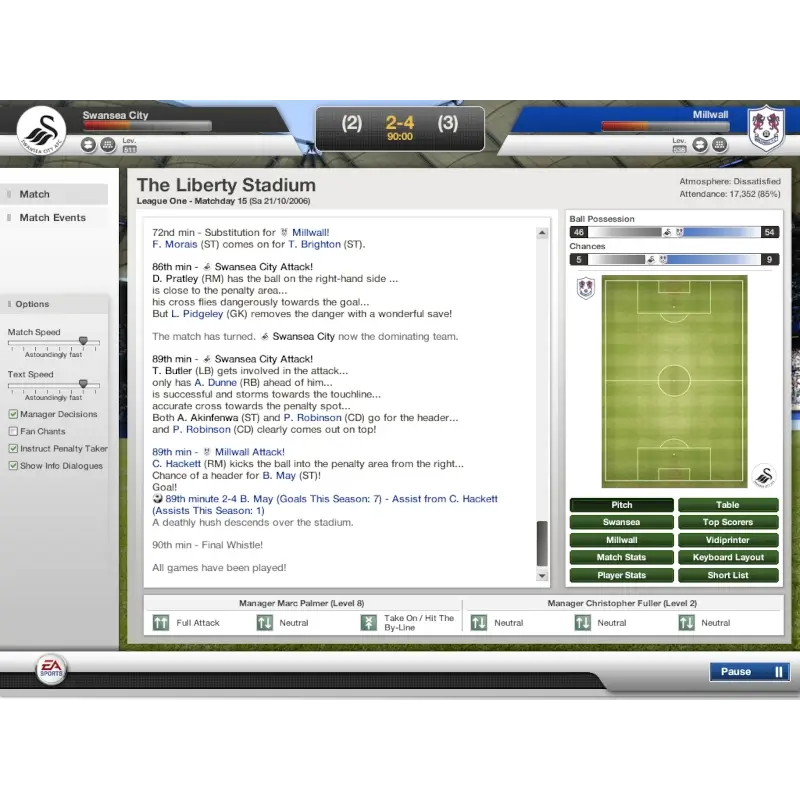Click the Full Attack tactic arrows icon

point(161,623)
